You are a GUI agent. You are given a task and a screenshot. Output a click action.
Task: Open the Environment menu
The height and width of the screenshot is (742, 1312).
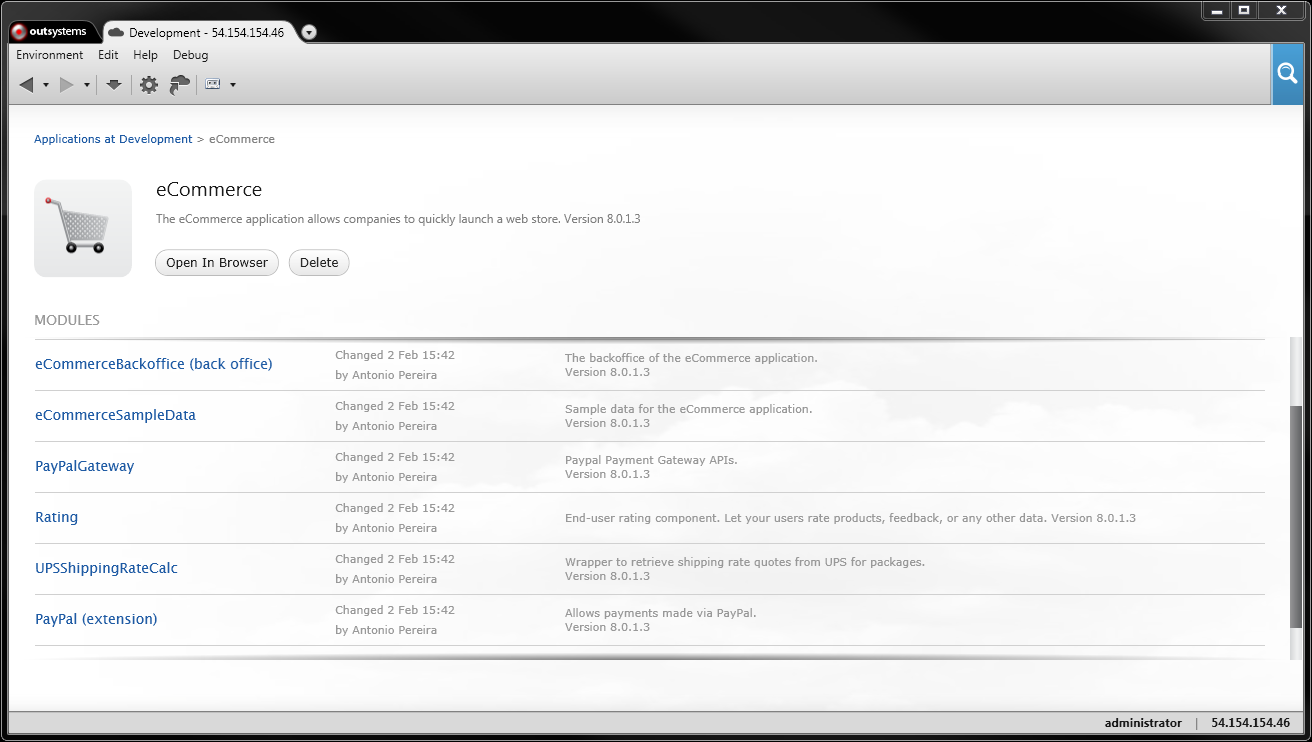pyautogui.click(x=50, y=55)
